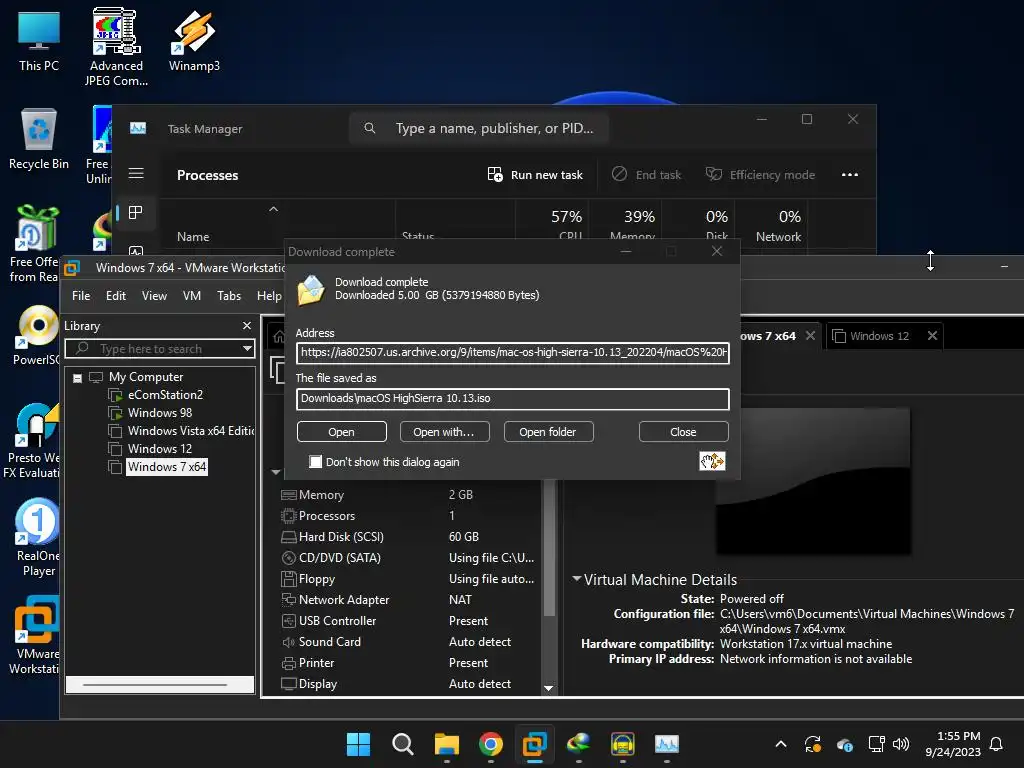Open the File menu in VMware Workstation

click(81, 296)
